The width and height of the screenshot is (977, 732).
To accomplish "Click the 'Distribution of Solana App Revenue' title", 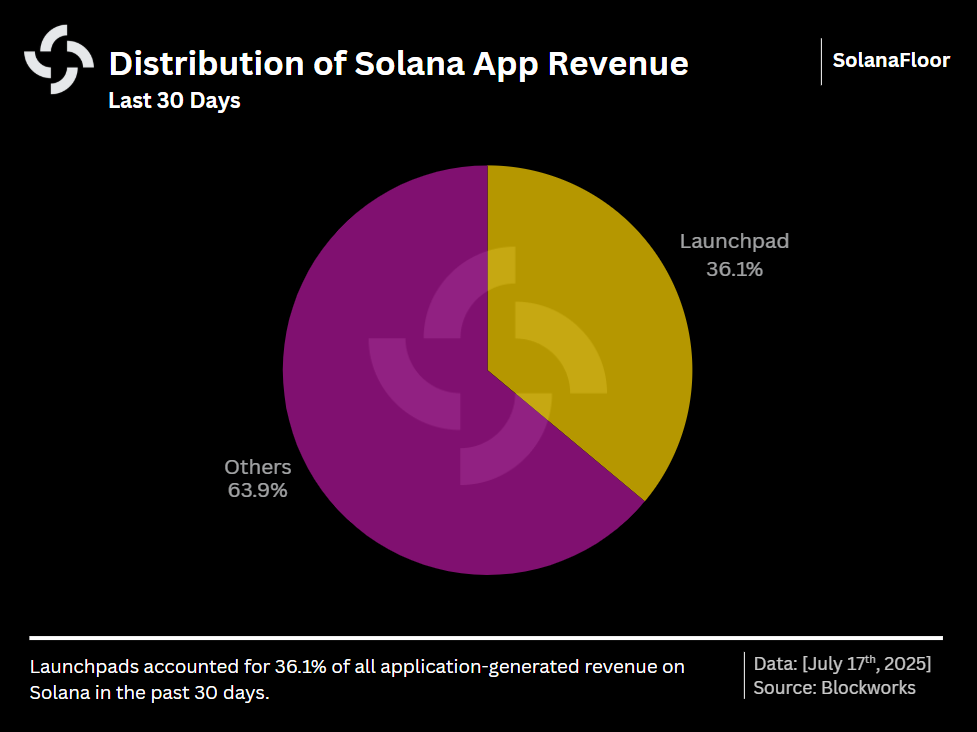I will tap(398, 64).
